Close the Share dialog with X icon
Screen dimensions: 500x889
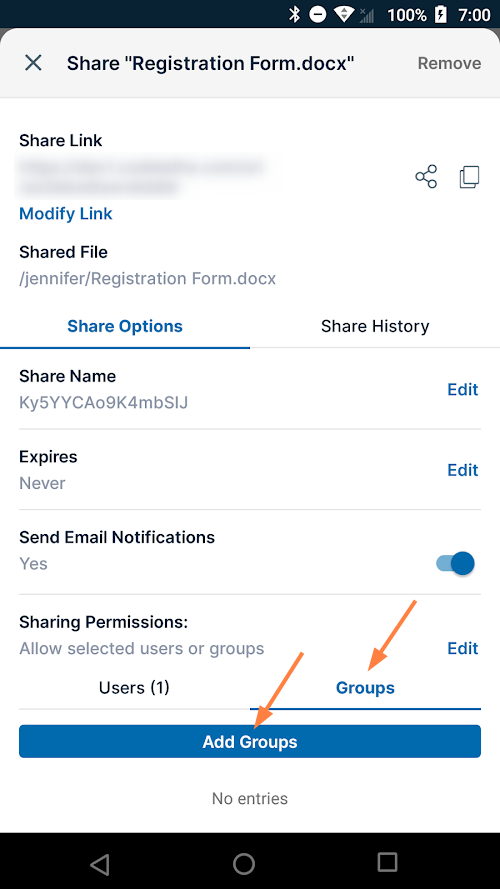point(33,63)
